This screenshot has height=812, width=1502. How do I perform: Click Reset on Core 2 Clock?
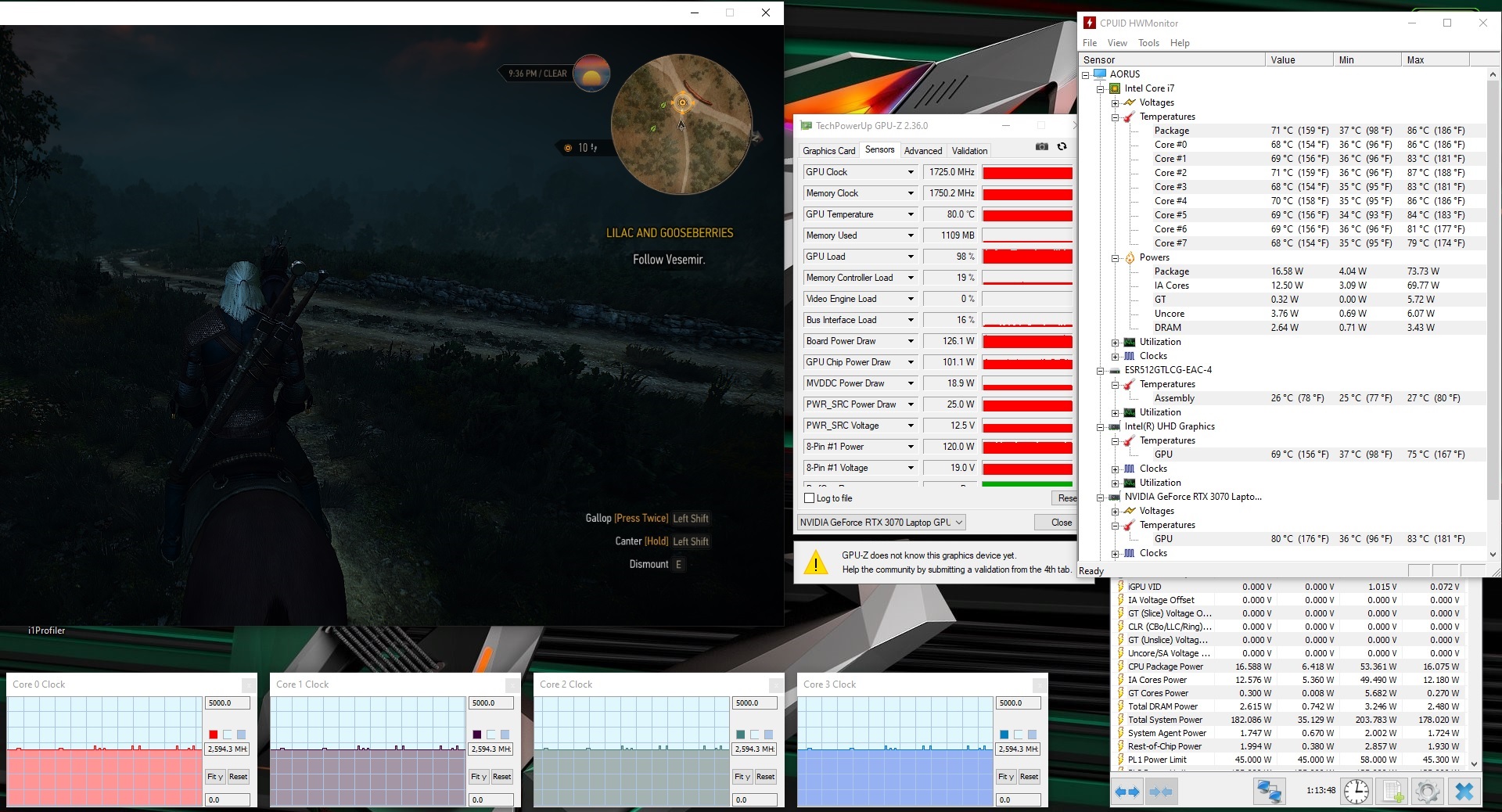pos(766,777)
